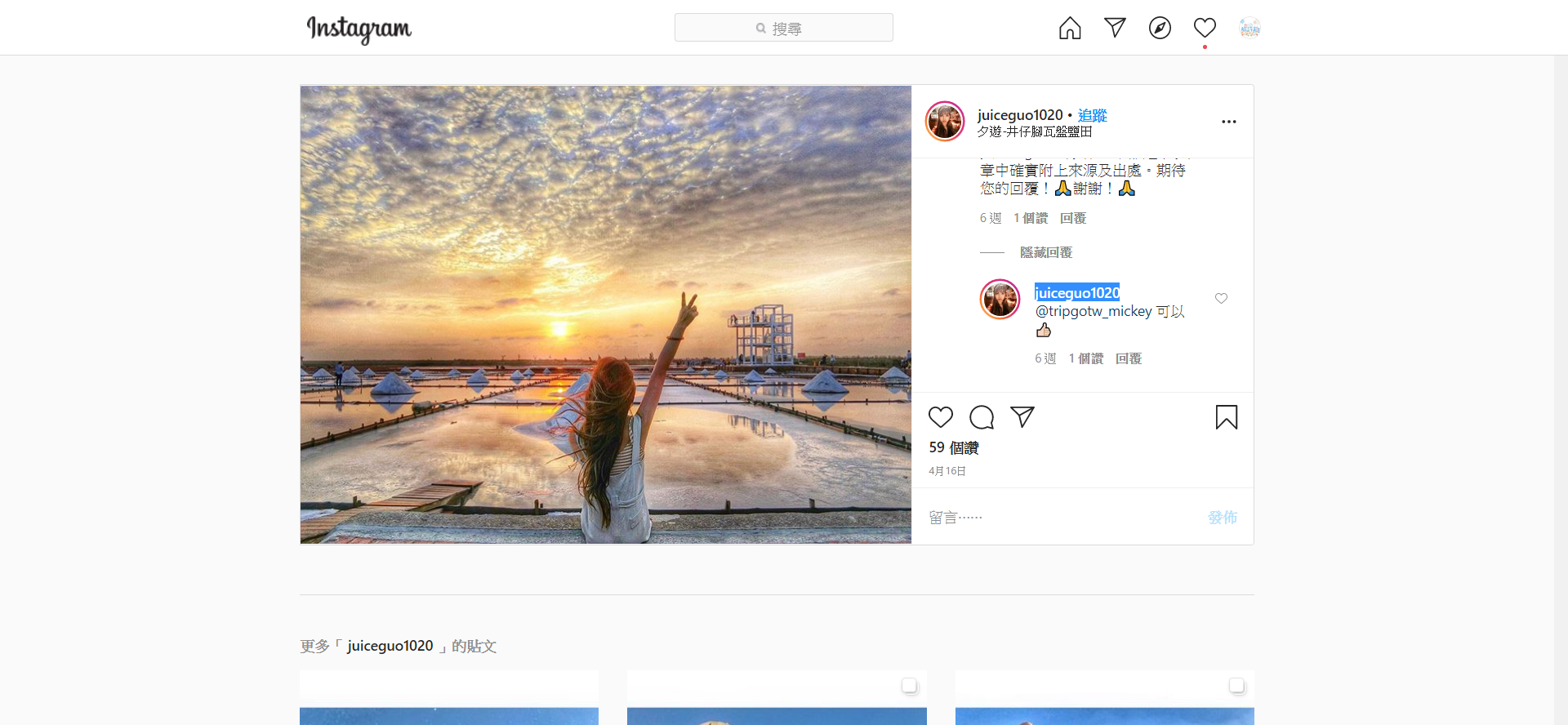Collapse replies via 隱藏回覆
The height and width of the screenshot is (725, 1568).
coord(1045,253)
